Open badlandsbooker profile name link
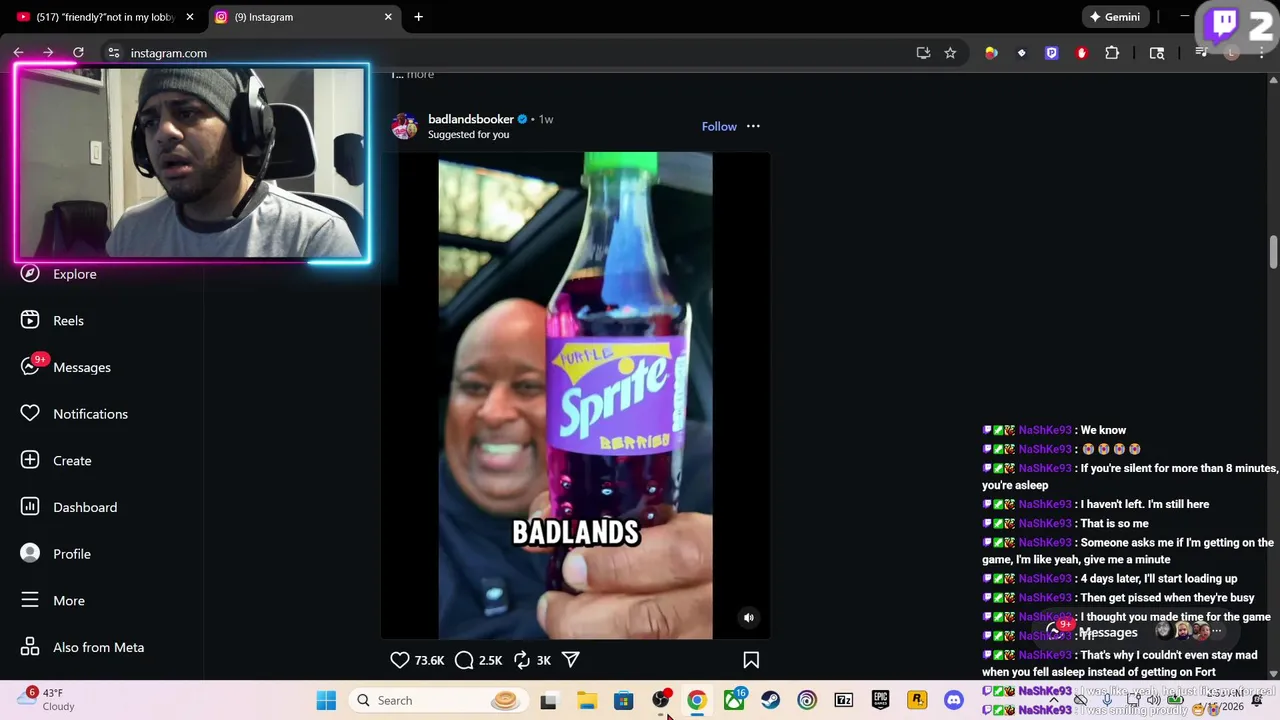The image size is (1280, 720). [471, 119]
